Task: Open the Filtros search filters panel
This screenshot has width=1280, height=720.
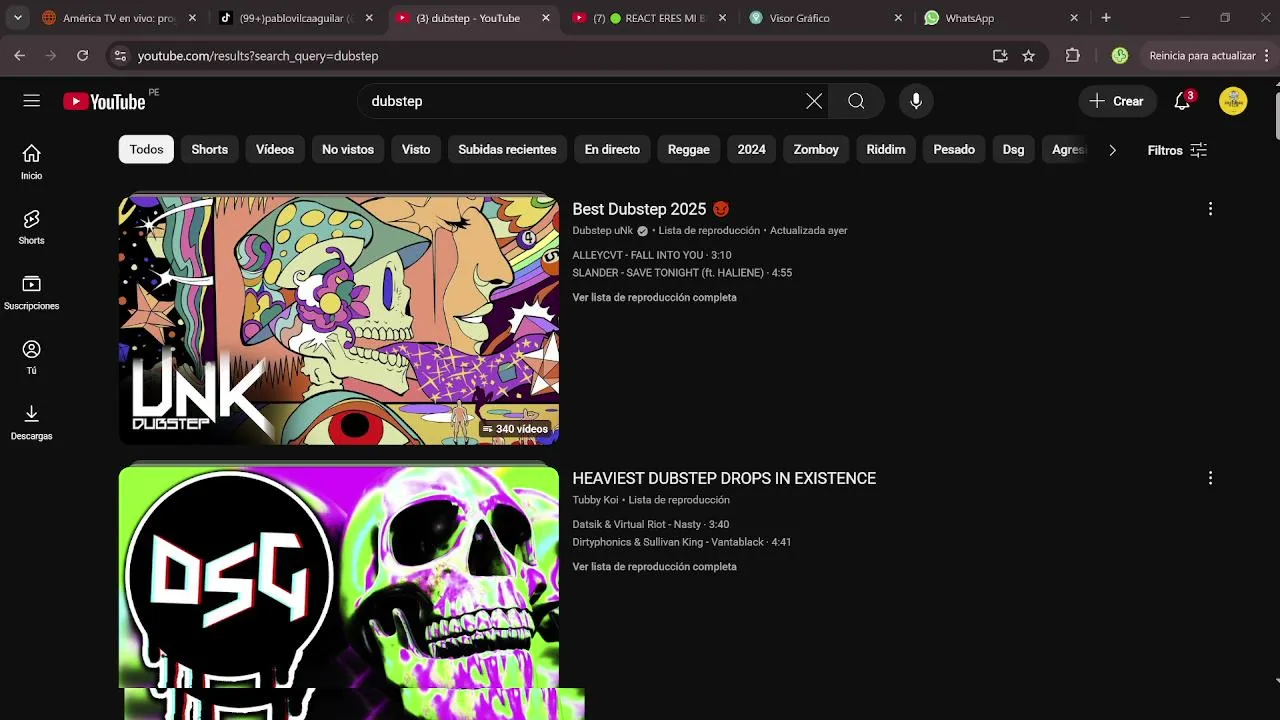Action: pyautogui.click(x=1177, y=150)
